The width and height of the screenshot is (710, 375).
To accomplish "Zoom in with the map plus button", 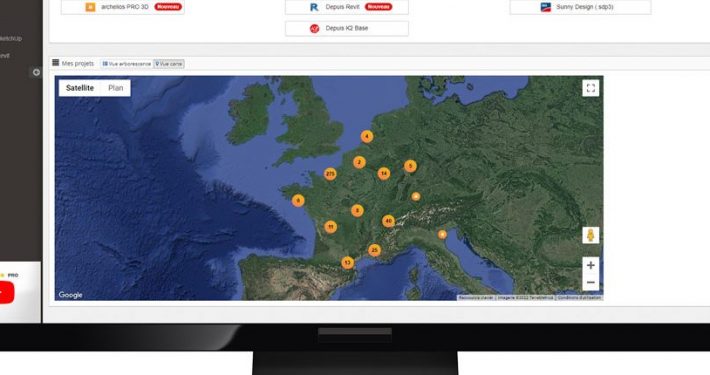I will (x=590, y=265).
